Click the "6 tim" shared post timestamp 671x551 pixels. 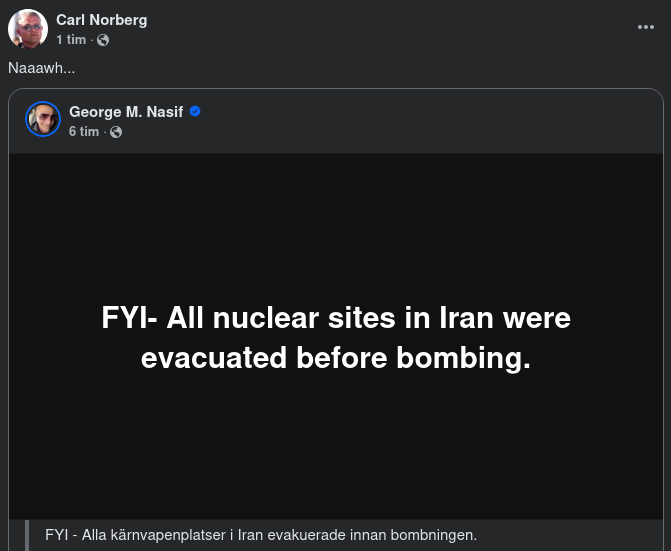[x=83, y=132]
